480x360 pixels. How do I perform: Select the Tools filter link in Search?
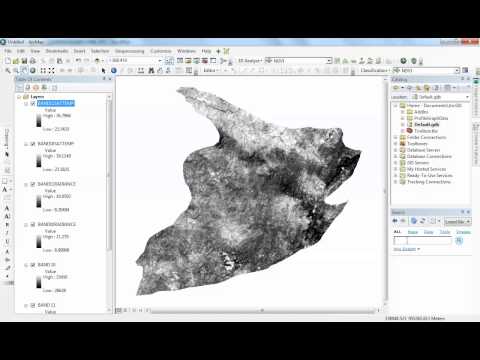point(445,232)
